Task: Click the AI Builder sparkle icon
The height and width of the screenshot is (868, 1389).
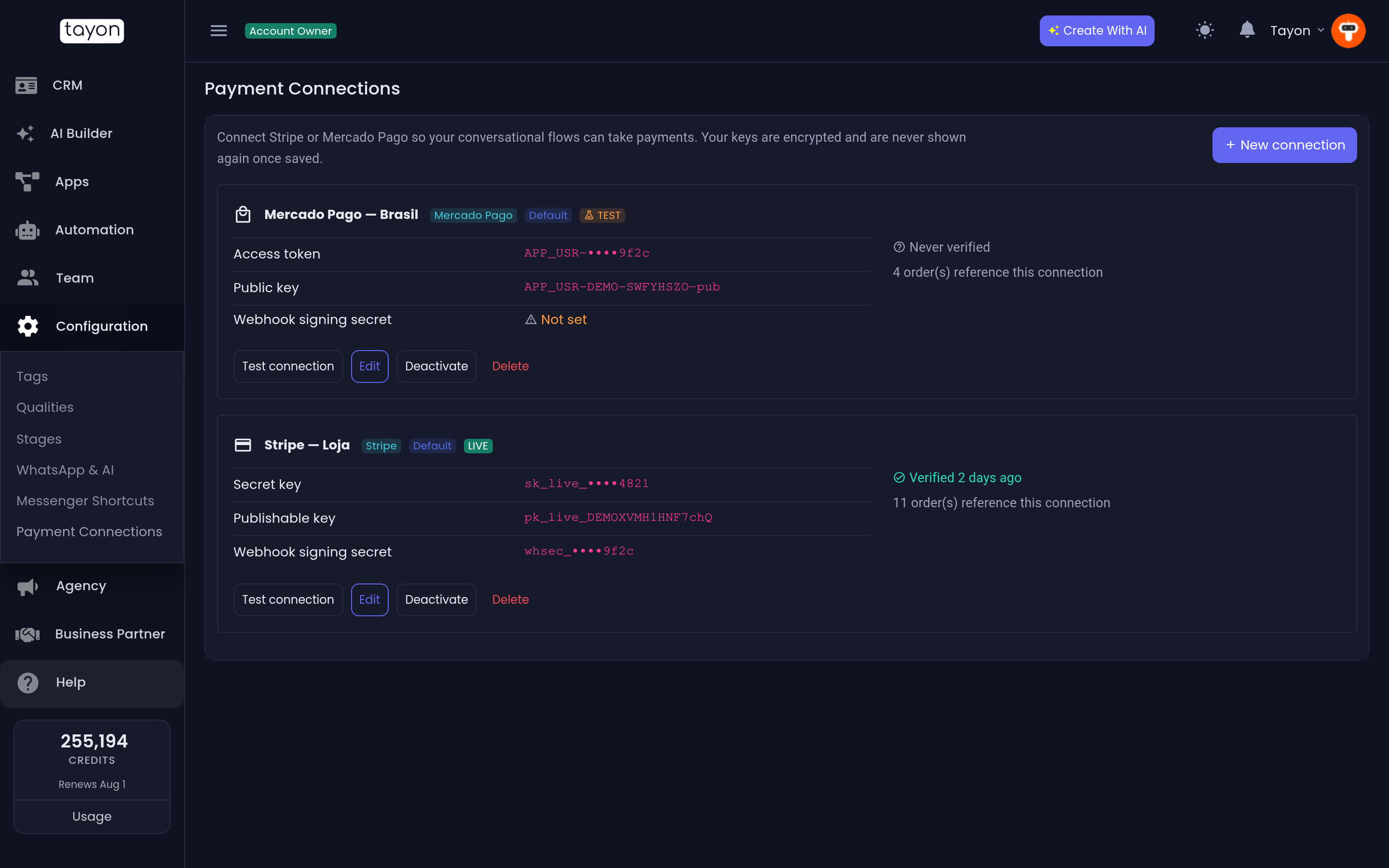Action: (x=25, y=133)
